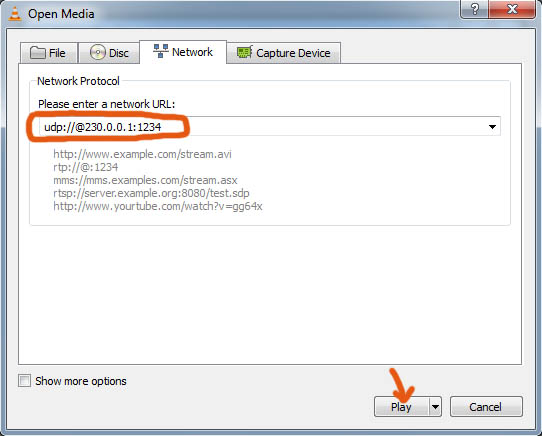Click example text 'rtp://@:1234'
The height and width of the screenshot is (436, 542).
86,167
